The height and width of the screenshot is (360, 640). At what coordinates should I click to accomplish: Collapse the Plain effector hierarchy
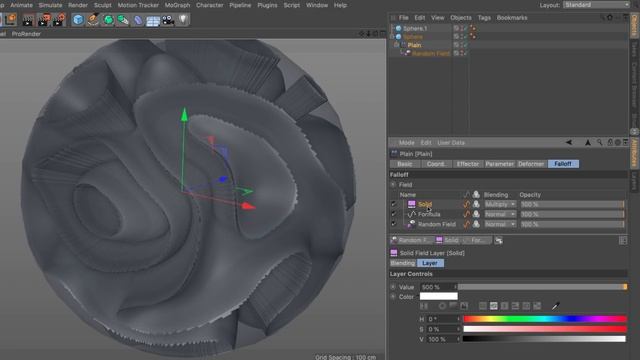(x=396, y=45)
